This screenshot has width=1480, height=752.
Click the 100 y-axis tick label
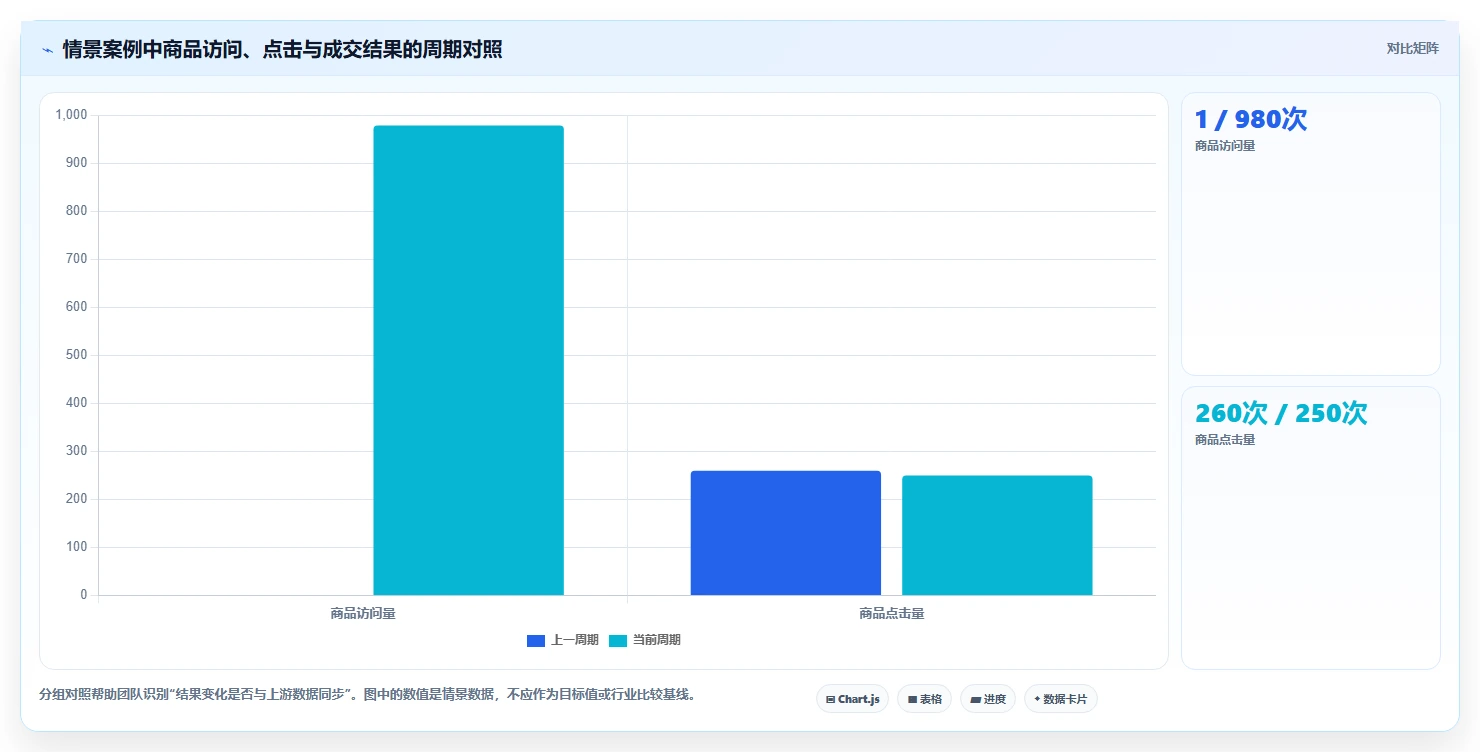pos(77,547)
